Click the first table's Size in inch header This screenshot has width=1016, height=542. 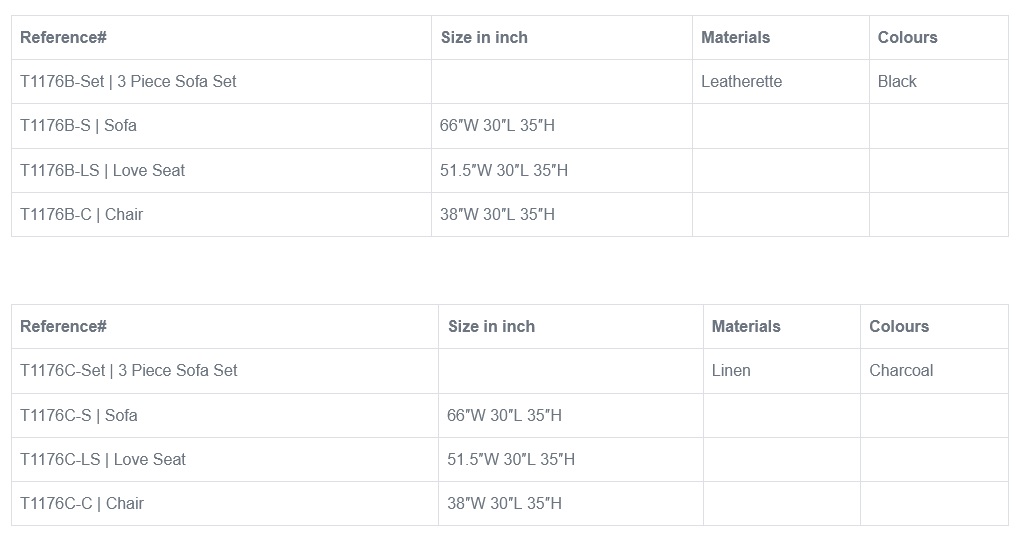tap(484, 38)
